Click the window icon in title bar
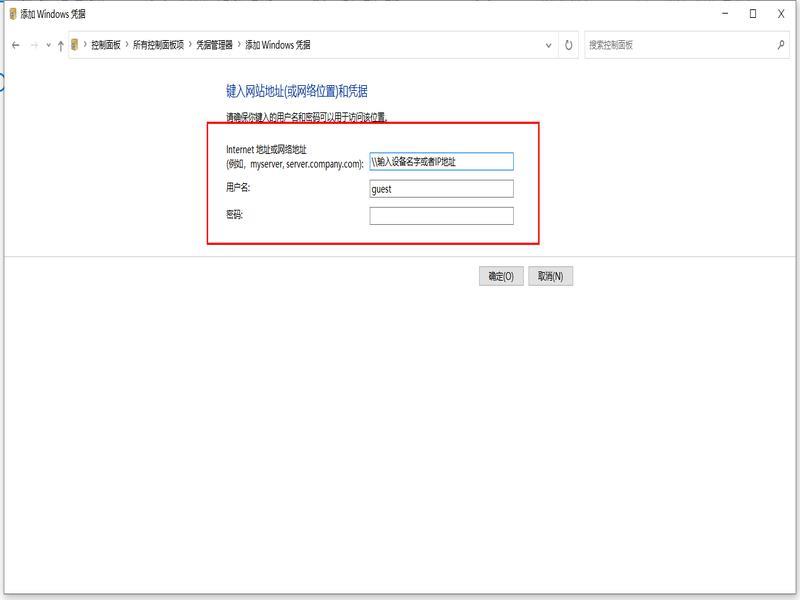Viewport: 800px width, 600px height. pos(13,13)
